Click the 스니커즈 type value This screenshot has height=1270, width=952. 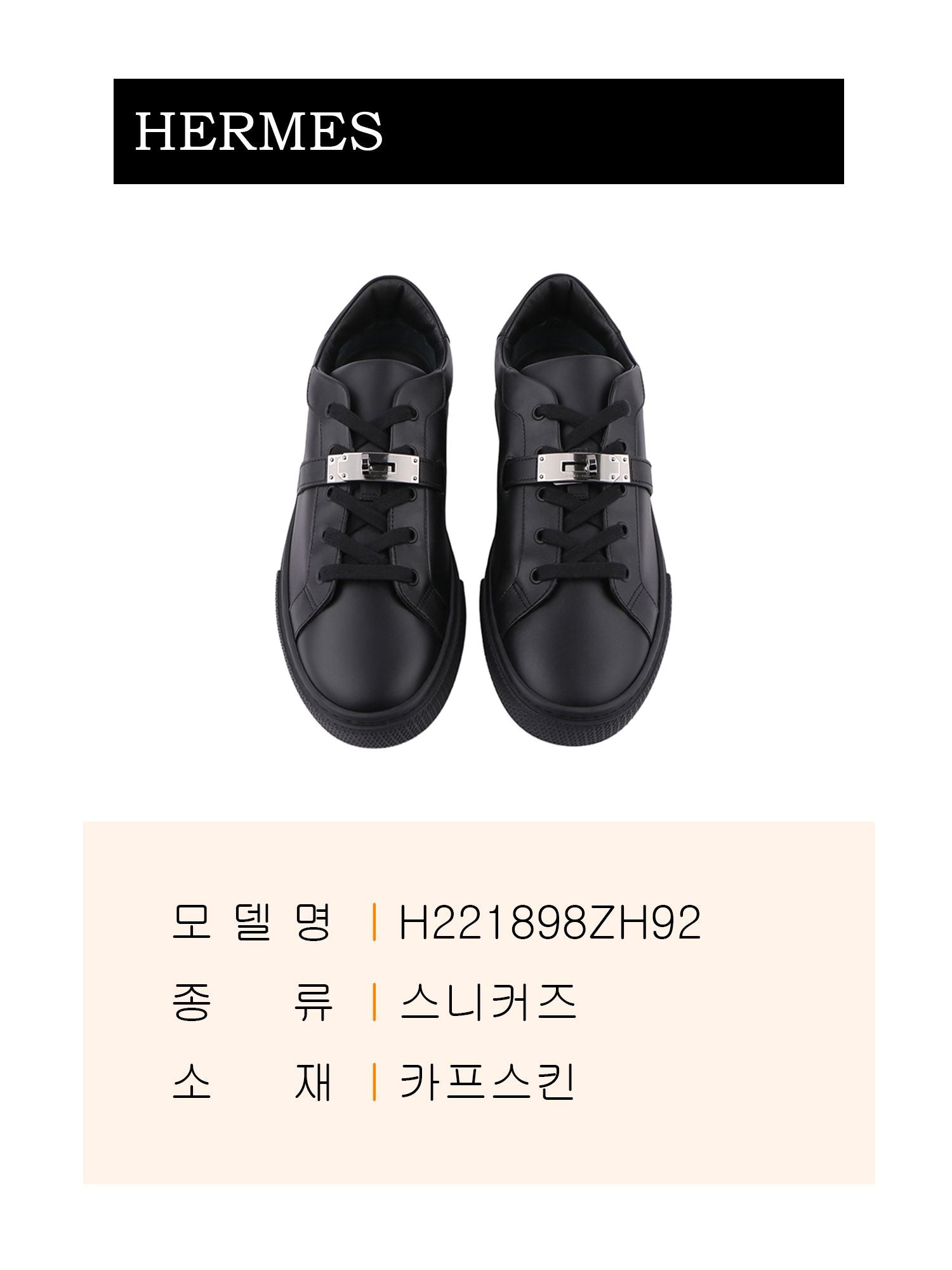pyautogui.click(x=488, y=1002)
